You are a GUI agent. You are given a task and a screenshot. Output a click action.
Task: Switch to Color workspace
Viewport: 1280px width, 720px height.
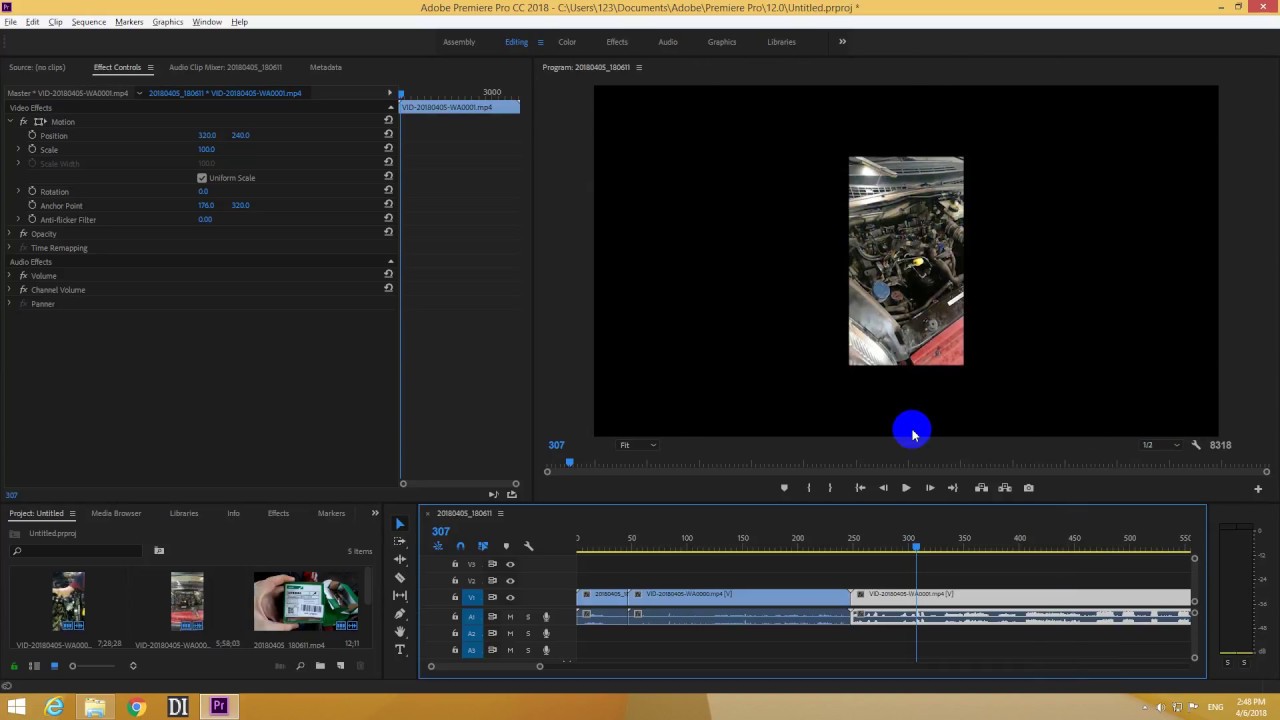pos(567,42)
